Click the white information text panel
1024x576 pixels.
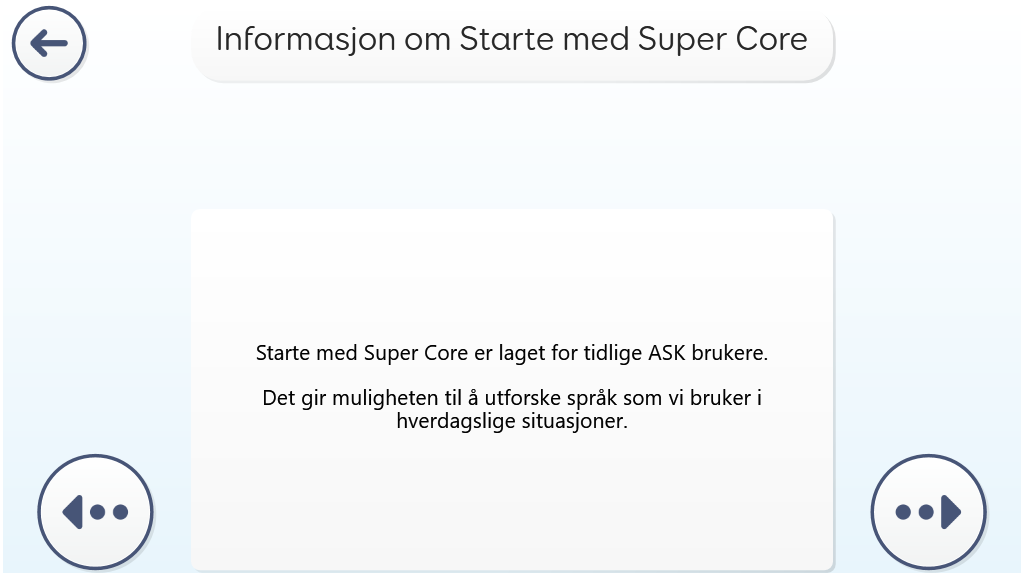512,390
